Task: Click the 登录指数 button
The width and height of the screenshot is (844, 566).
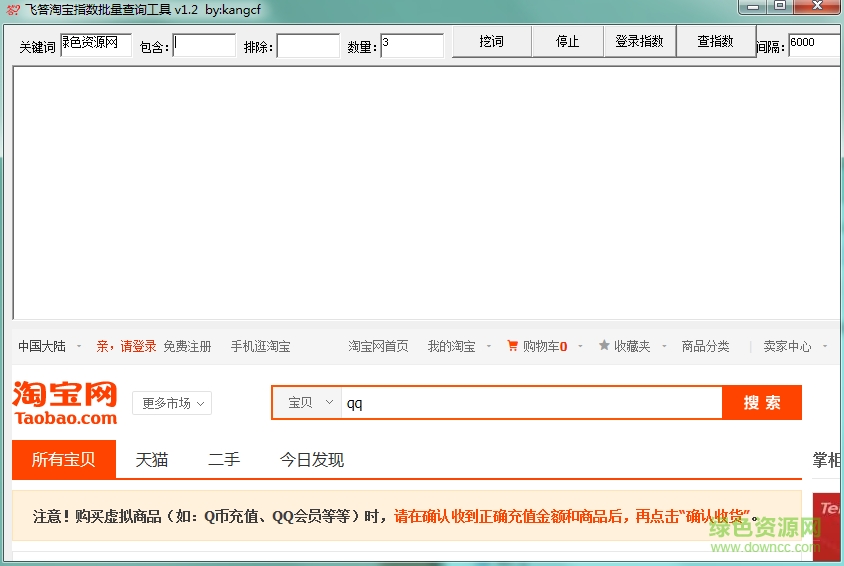Action: point(639,42)
